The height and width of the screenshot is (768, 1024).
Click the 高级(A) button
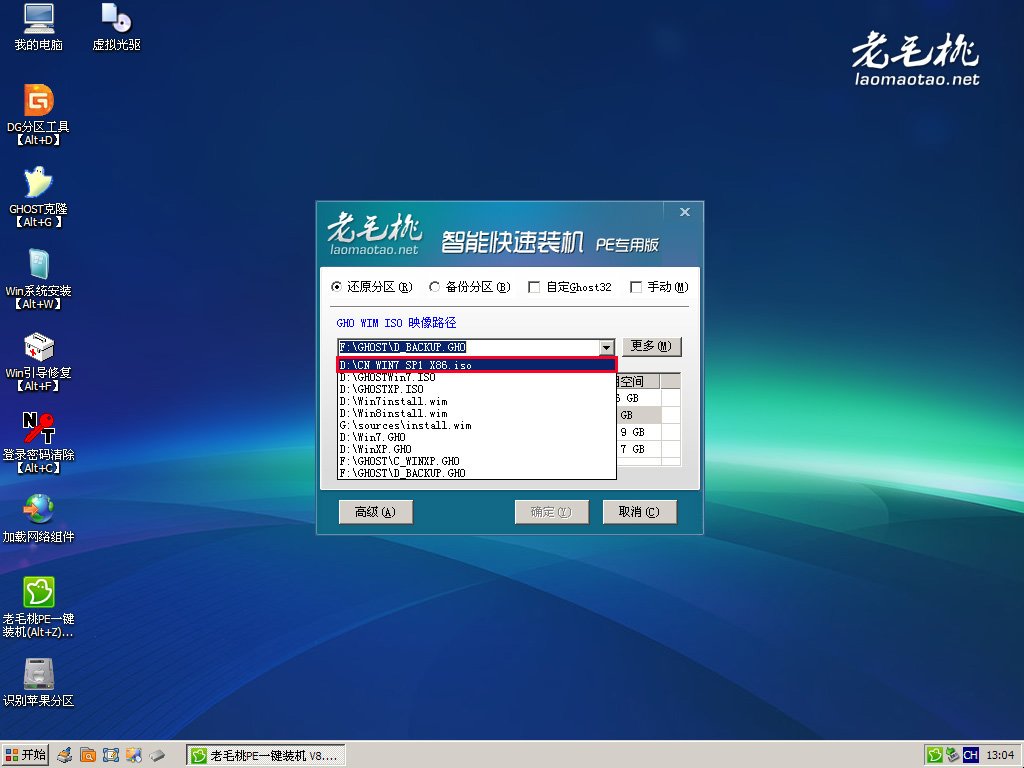376,512
